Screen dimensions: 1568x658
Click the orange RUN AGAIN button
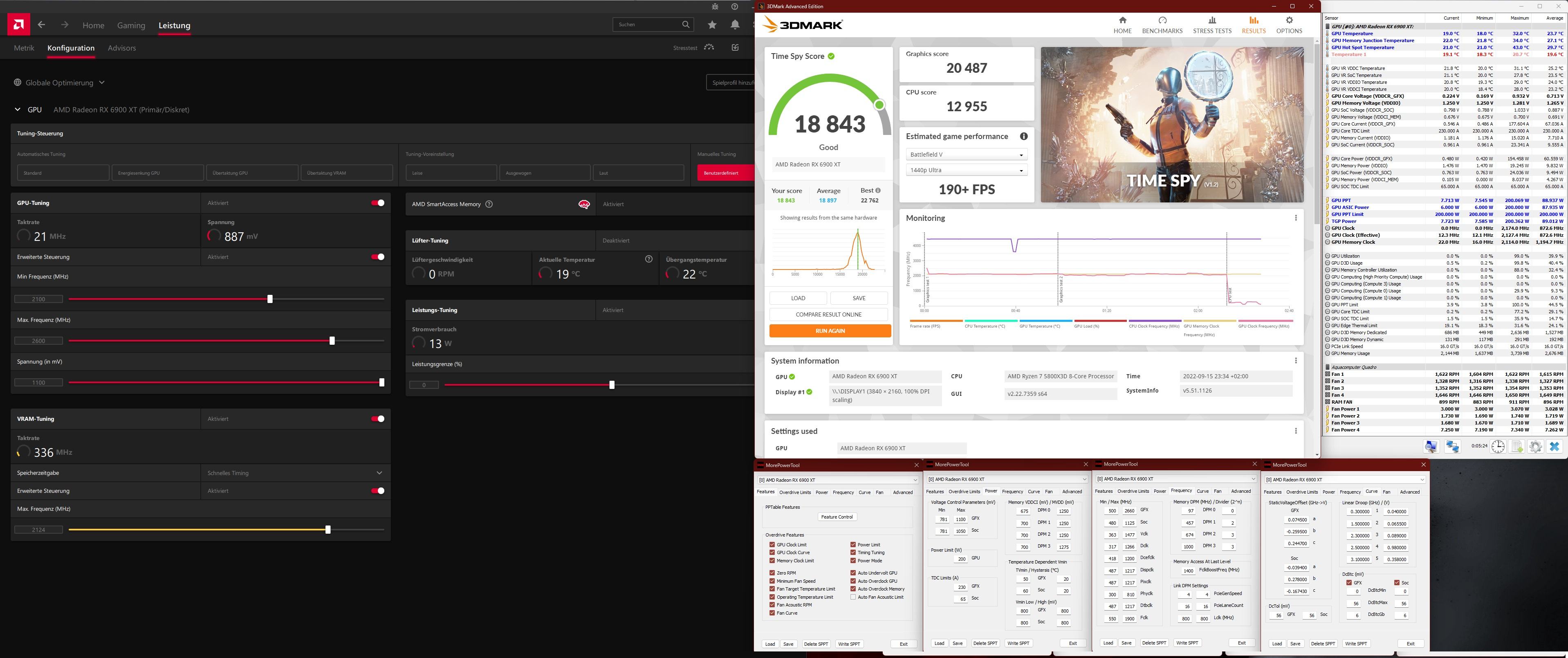pos(830,331)
